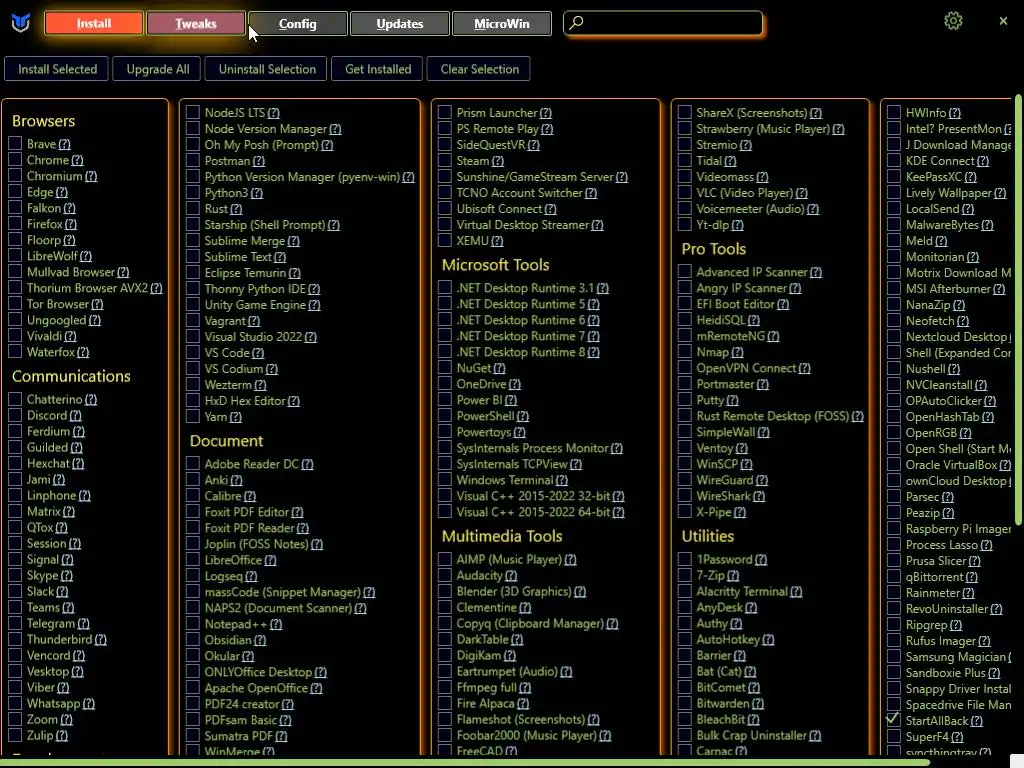Open help link next to PowerShell
The height and width of the screenshot is (768, 1024).
coord(522,416)
